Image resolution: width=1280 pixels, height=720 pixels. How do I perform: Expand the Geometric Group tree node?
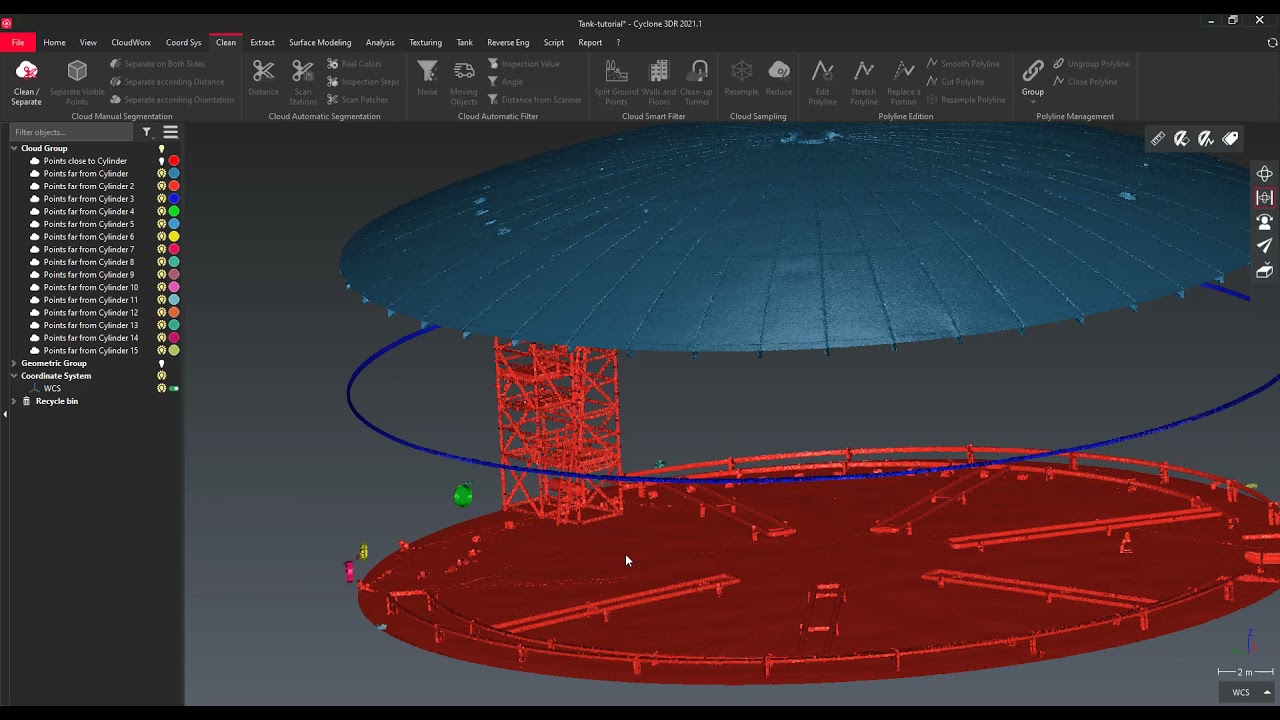point(14,364)
